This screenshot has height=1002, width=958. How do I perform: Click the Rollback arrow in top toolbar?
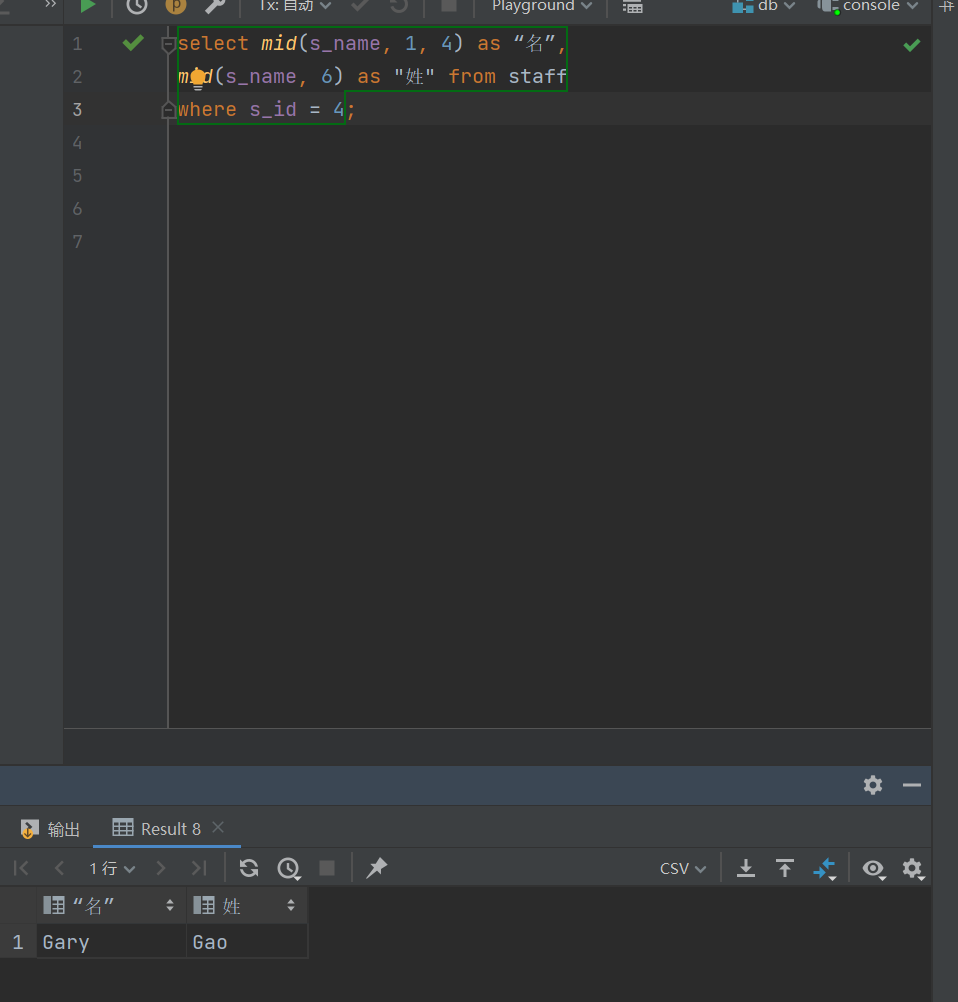(399, 6)
